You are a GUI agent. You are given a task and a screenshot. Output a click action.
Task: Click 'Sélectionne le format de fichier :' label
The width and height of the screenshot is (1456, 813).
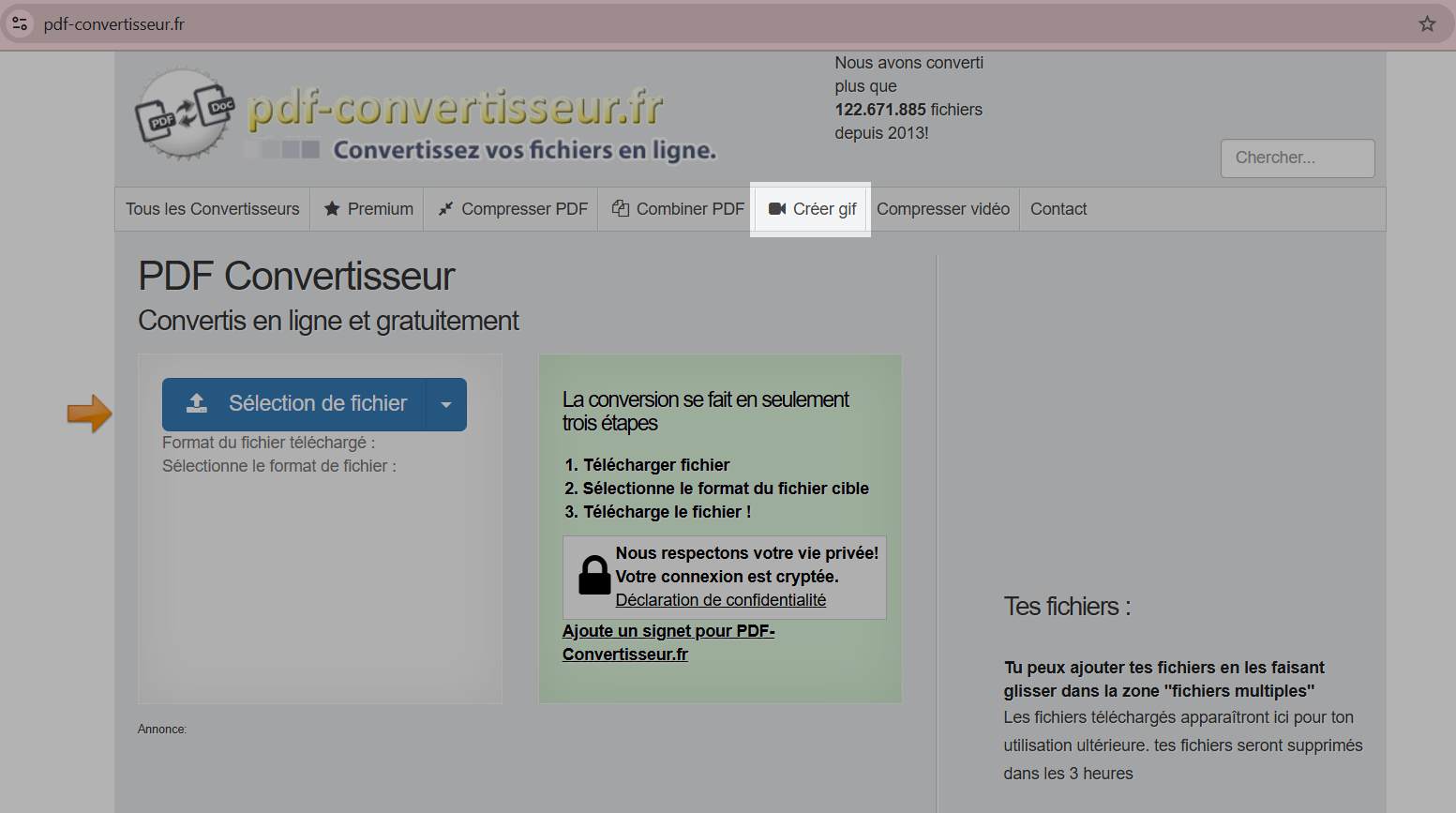(x=279, y=466)
